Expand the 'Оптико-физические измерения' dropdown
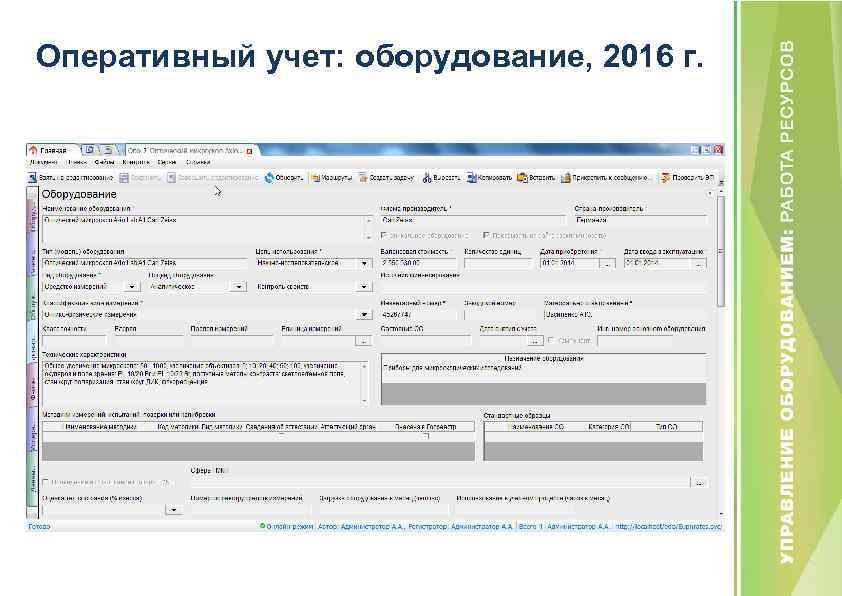This screenshot has width=842, height=596. click(x=364, y=315)
